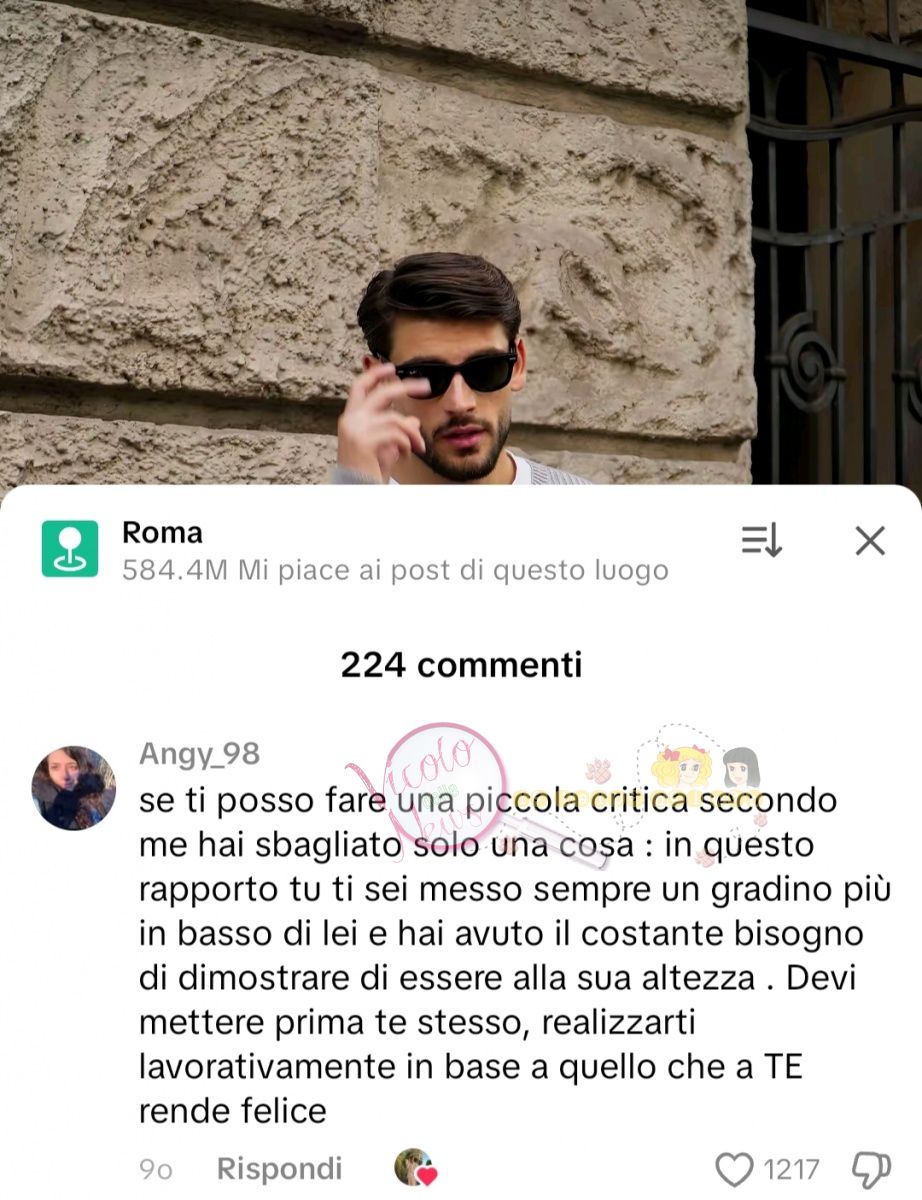Tap the Angy_98 username
Viewport: 922px width, 1200px height.
point(199,754)
